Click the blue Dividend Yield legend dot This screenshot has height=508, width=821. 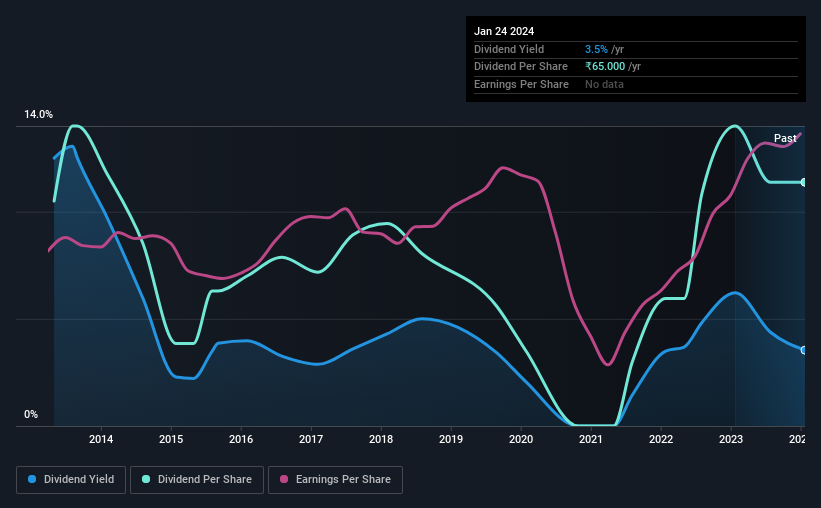click(32, 479)
